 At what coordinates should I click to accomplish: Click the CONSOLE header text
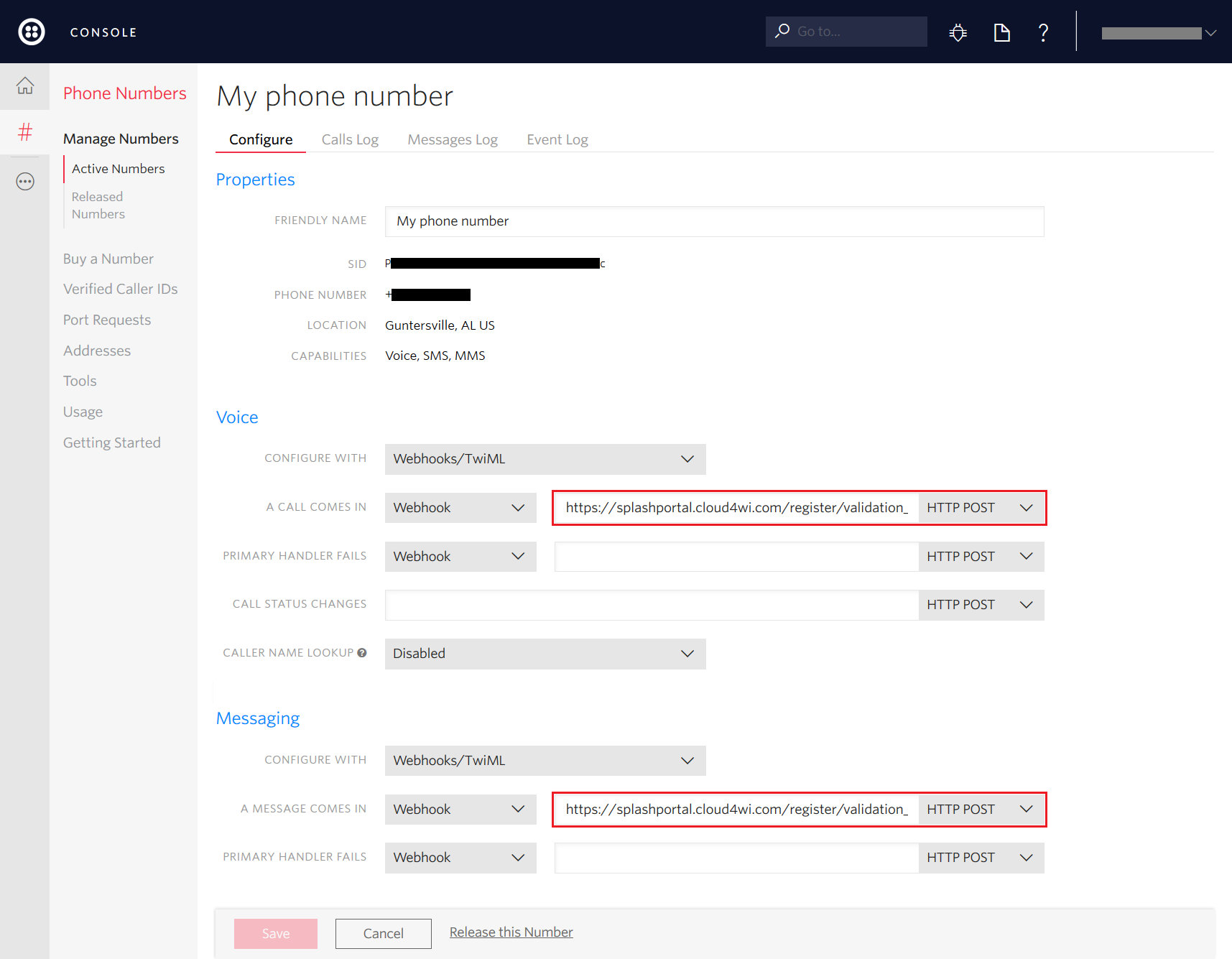(x=103, y=32)
